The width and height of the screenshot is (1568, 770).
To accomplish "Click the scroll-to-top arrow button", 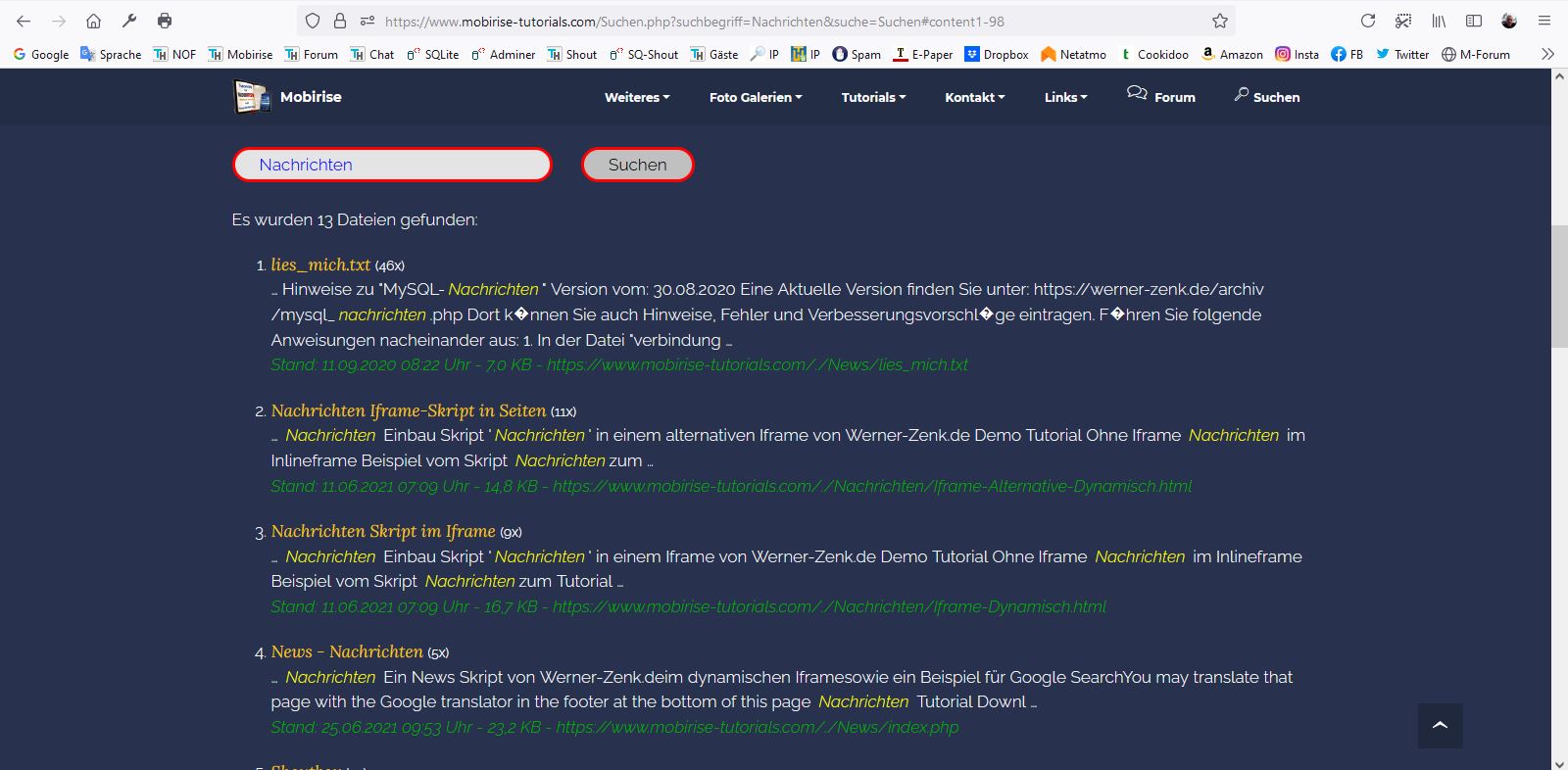I will click(x=1440, y=725).
